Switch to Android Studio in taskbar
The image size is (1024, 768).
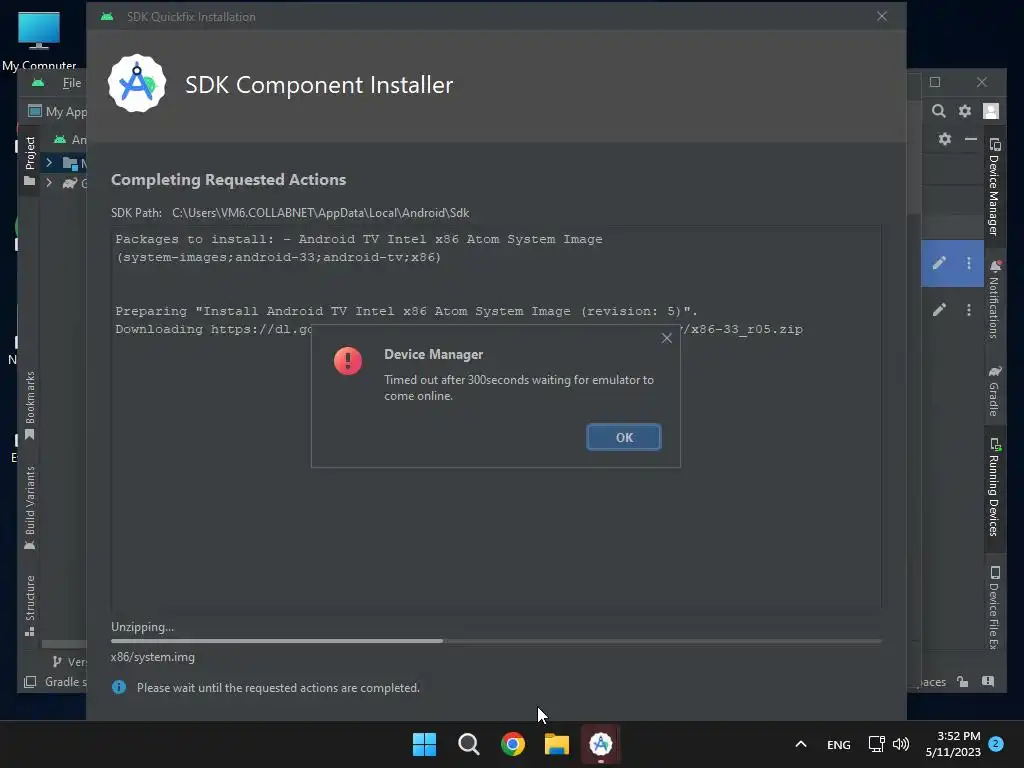[x=601, y=744]
